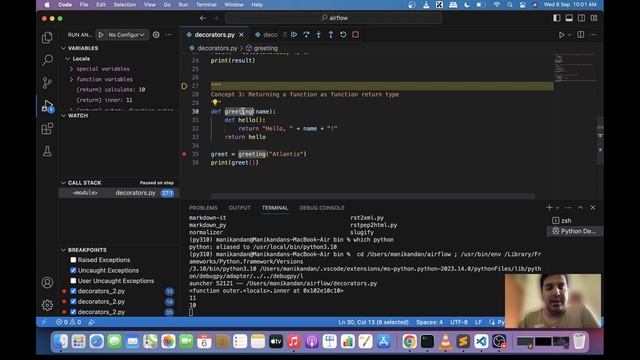640x360 pixels.
Task: Open editor more actions ellipsis
Action: [x=593, y=35]
